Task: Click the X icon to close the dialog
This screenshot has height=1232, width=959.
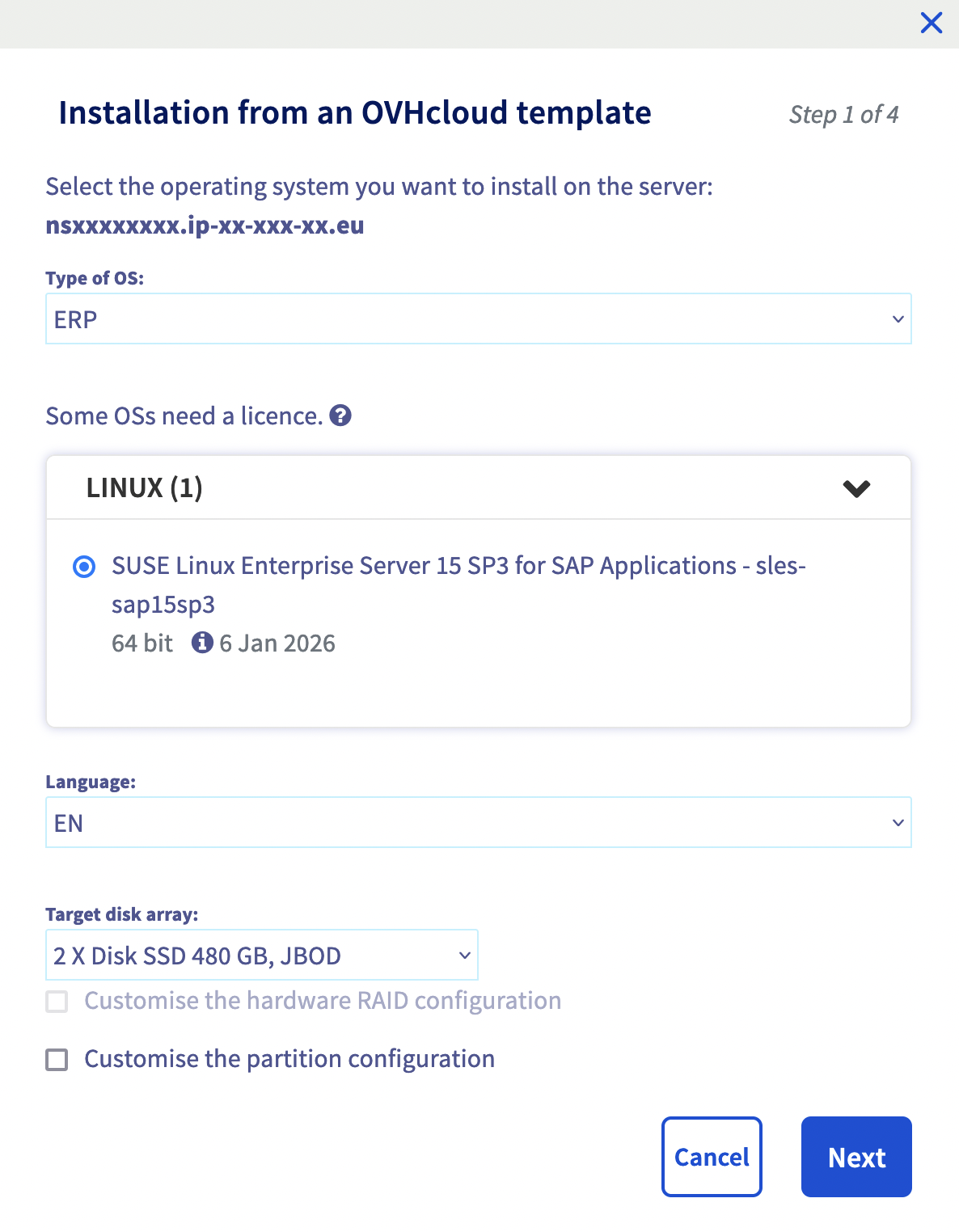Action: (932, 23)
